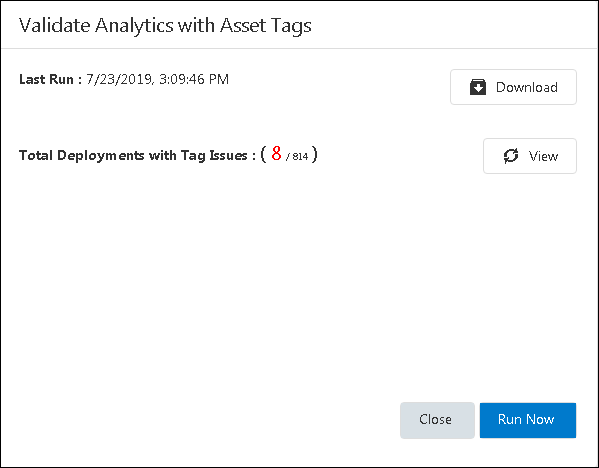Close the Validate Analytics dialog
599x468 pixels.
pyautogui.click(x=437, y=420)
